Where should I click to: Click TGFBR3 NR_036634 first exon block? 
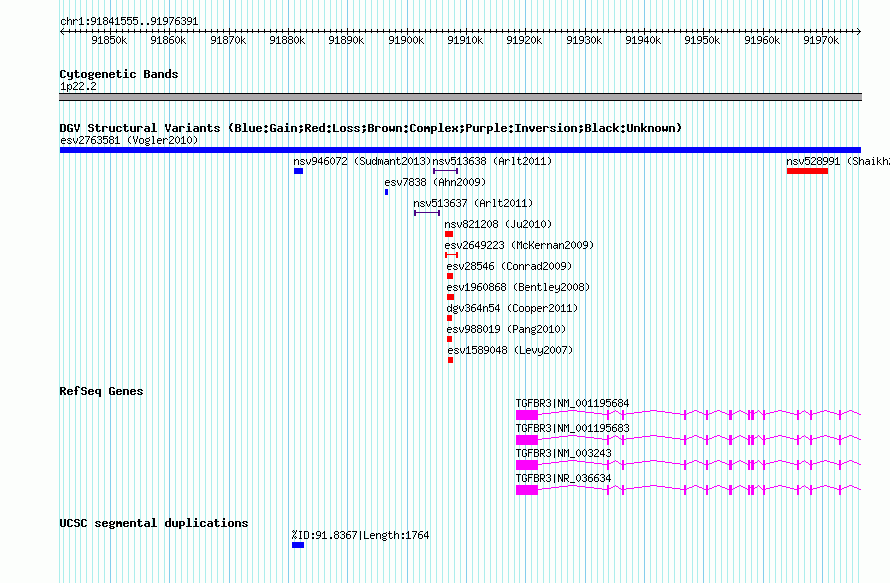pyautogui.click(x=527, y=490)
